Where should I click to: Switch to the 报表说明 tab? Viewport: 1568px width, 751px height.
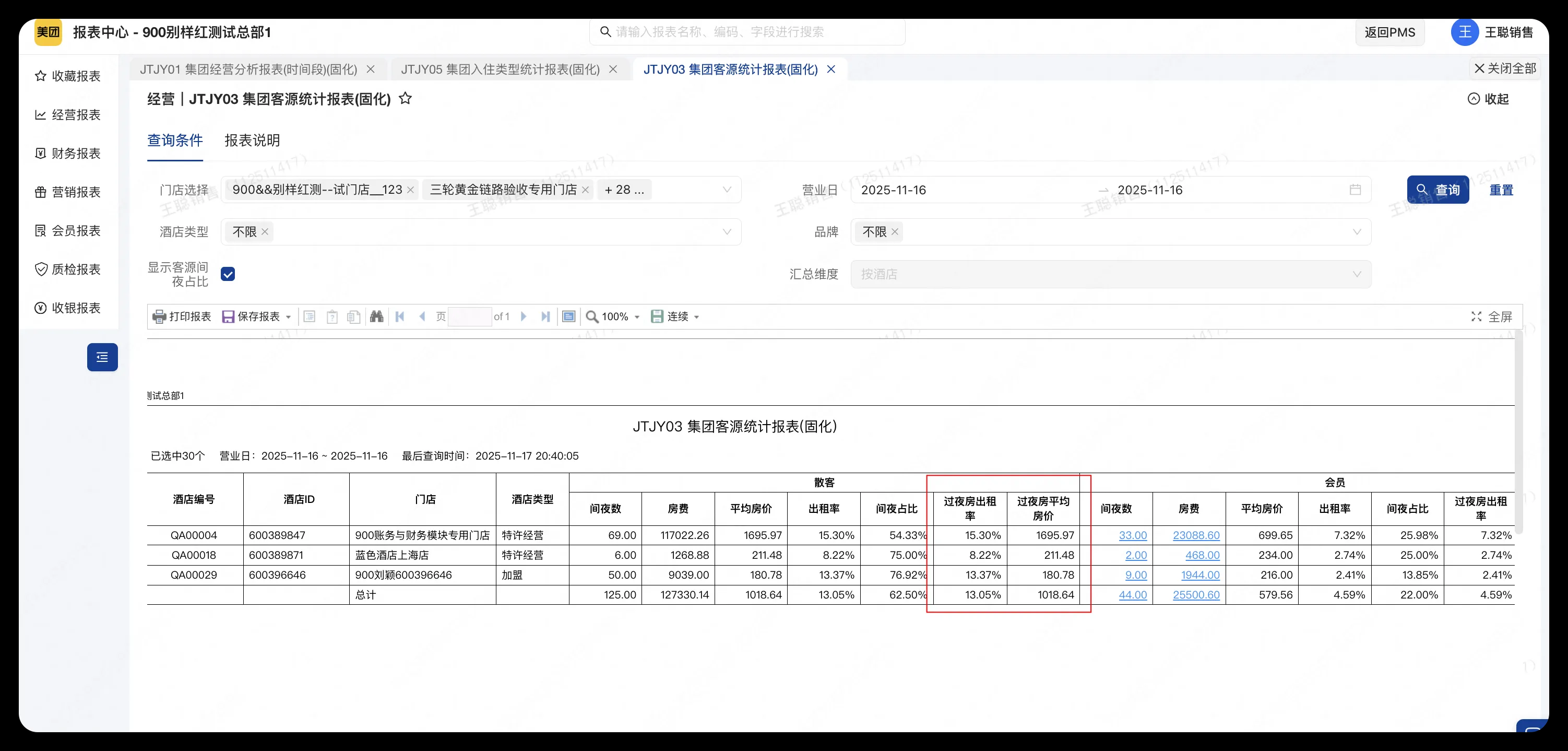(x=252, y=140)
